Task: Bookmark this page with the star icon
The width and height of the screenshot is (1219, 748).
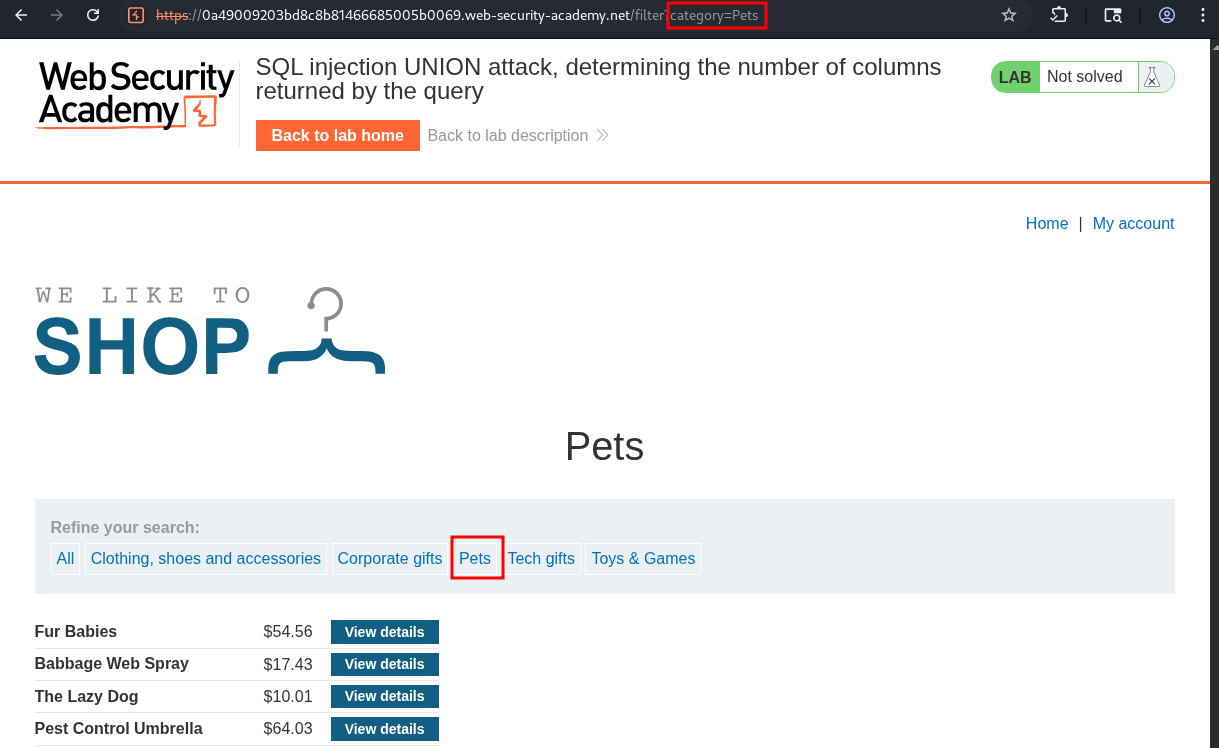Action: point(1009,15)
